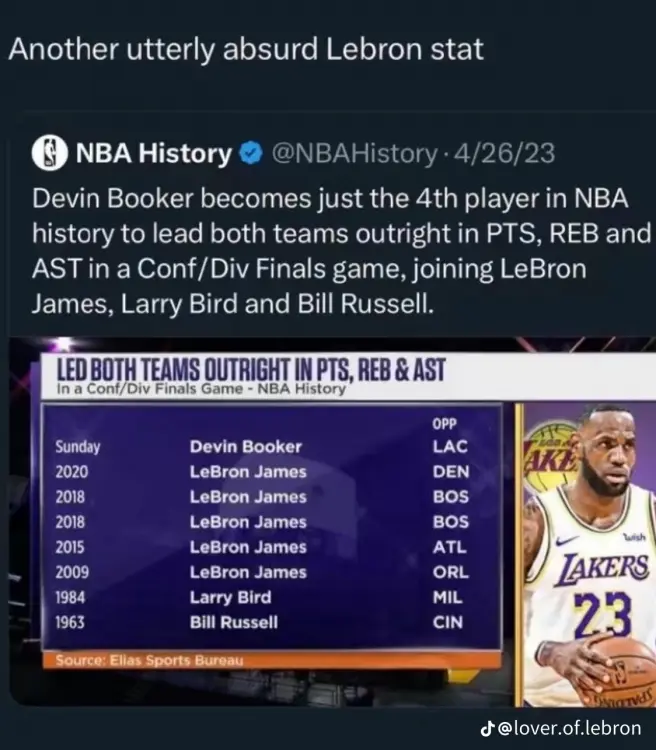Viewport: 656px width, 750px height.
Task: Click the quoted tweet text about Devin Booker
Action: [330, 250]
